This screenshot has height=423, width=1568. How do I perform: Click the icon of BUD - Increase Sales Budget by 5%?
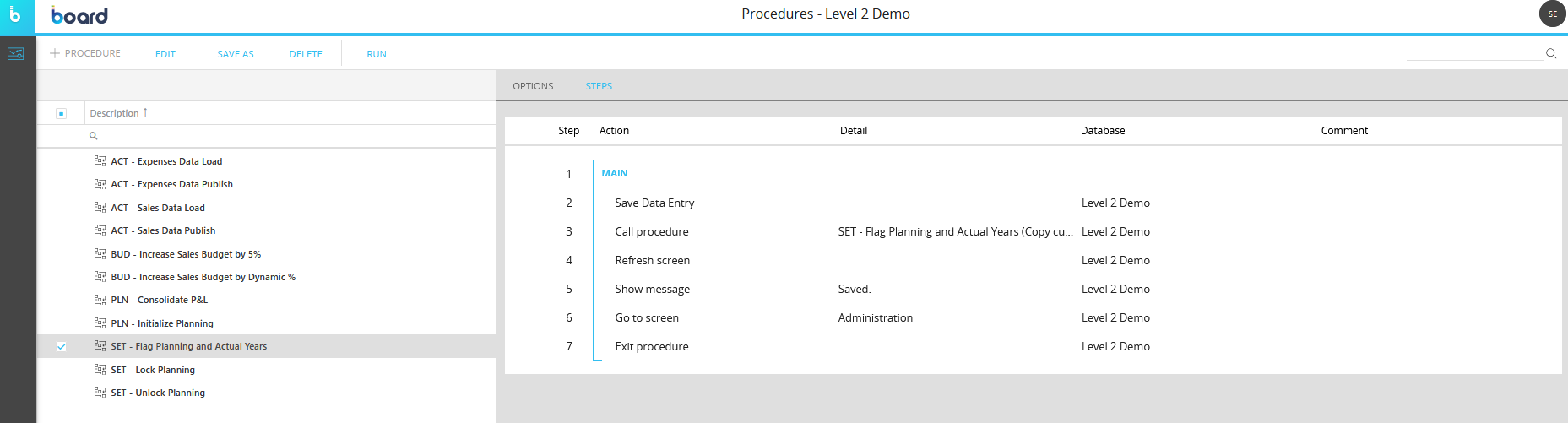point(100,253)
